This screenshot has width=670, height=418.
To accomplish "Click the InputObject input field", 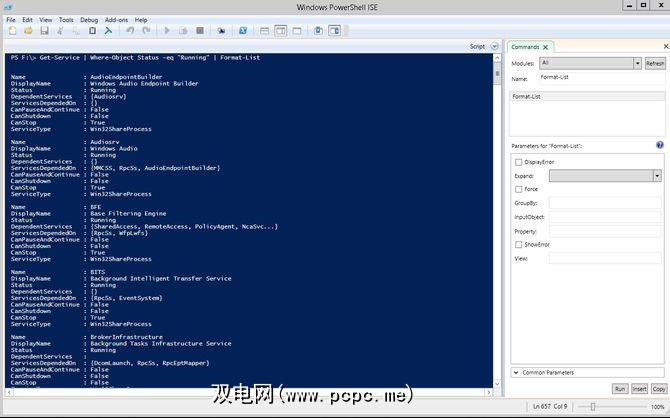I will pyautogui.click(x=605, y=217).
